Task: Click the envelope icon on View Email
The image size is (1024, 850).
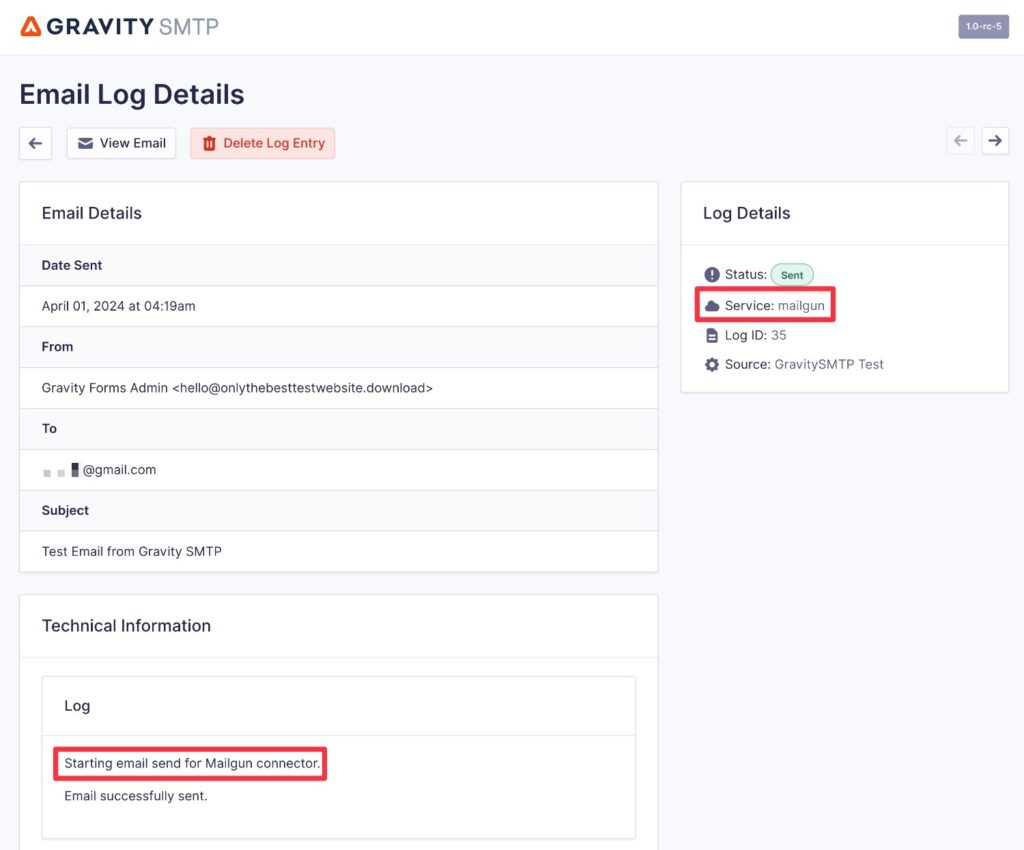Action: click(x=85, y=143)
